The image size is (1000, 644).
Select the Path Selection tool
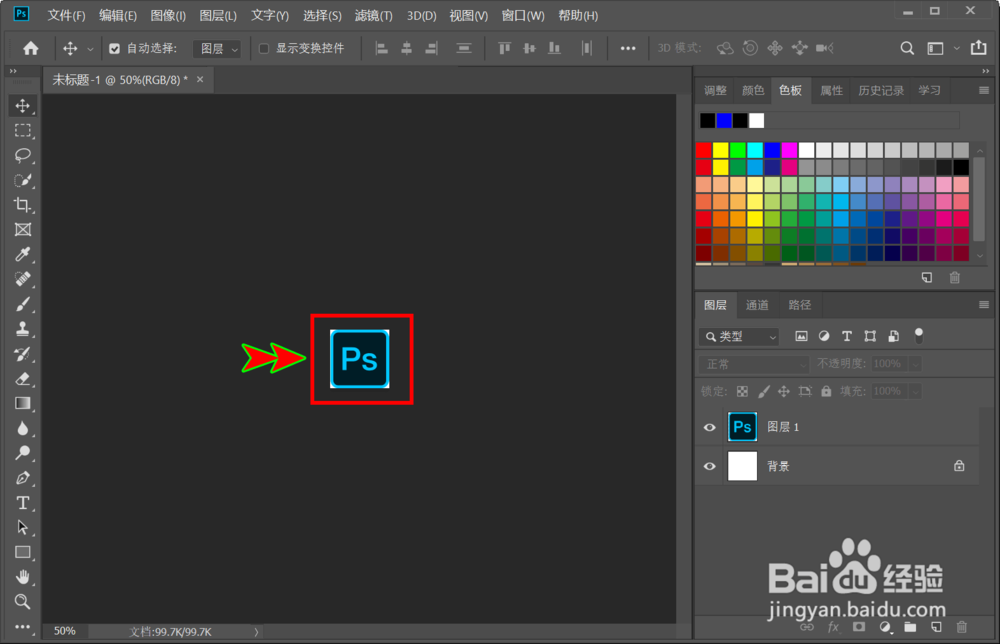(23, 527)
